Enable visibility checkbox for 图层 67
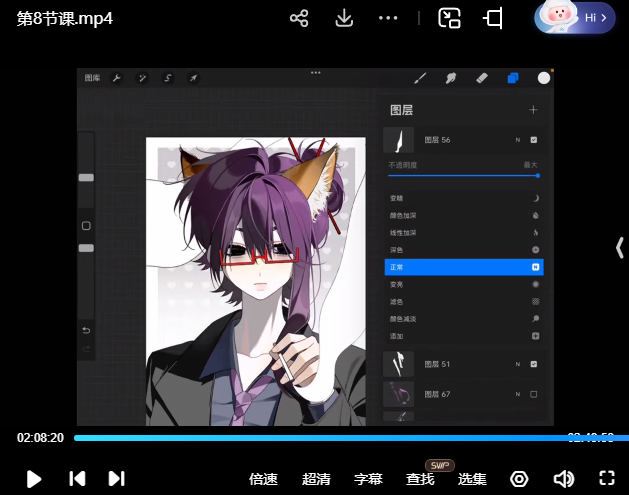The height and width of the screenshot is (495, 629). pos(534,394)
